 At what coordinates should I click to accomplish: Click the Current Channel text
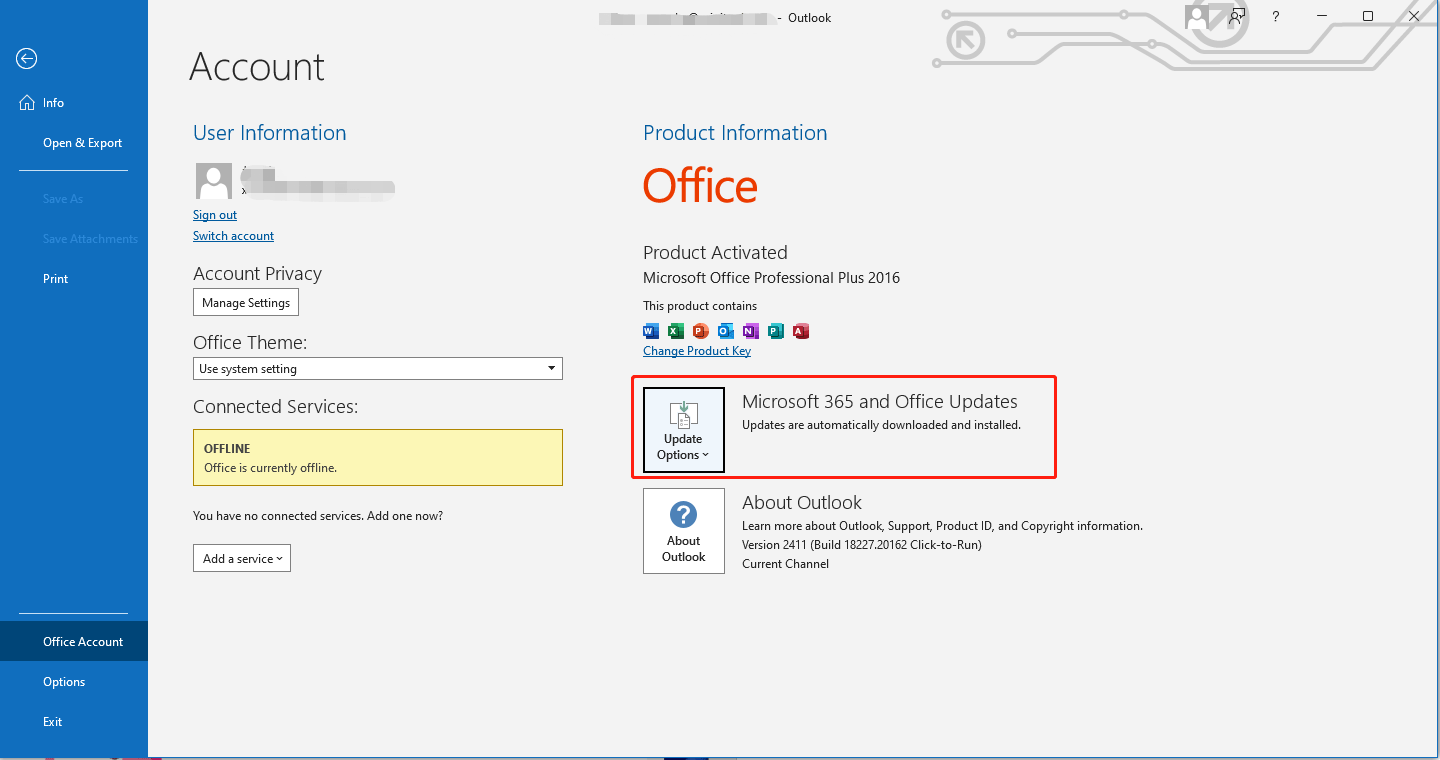pos(785,564)
